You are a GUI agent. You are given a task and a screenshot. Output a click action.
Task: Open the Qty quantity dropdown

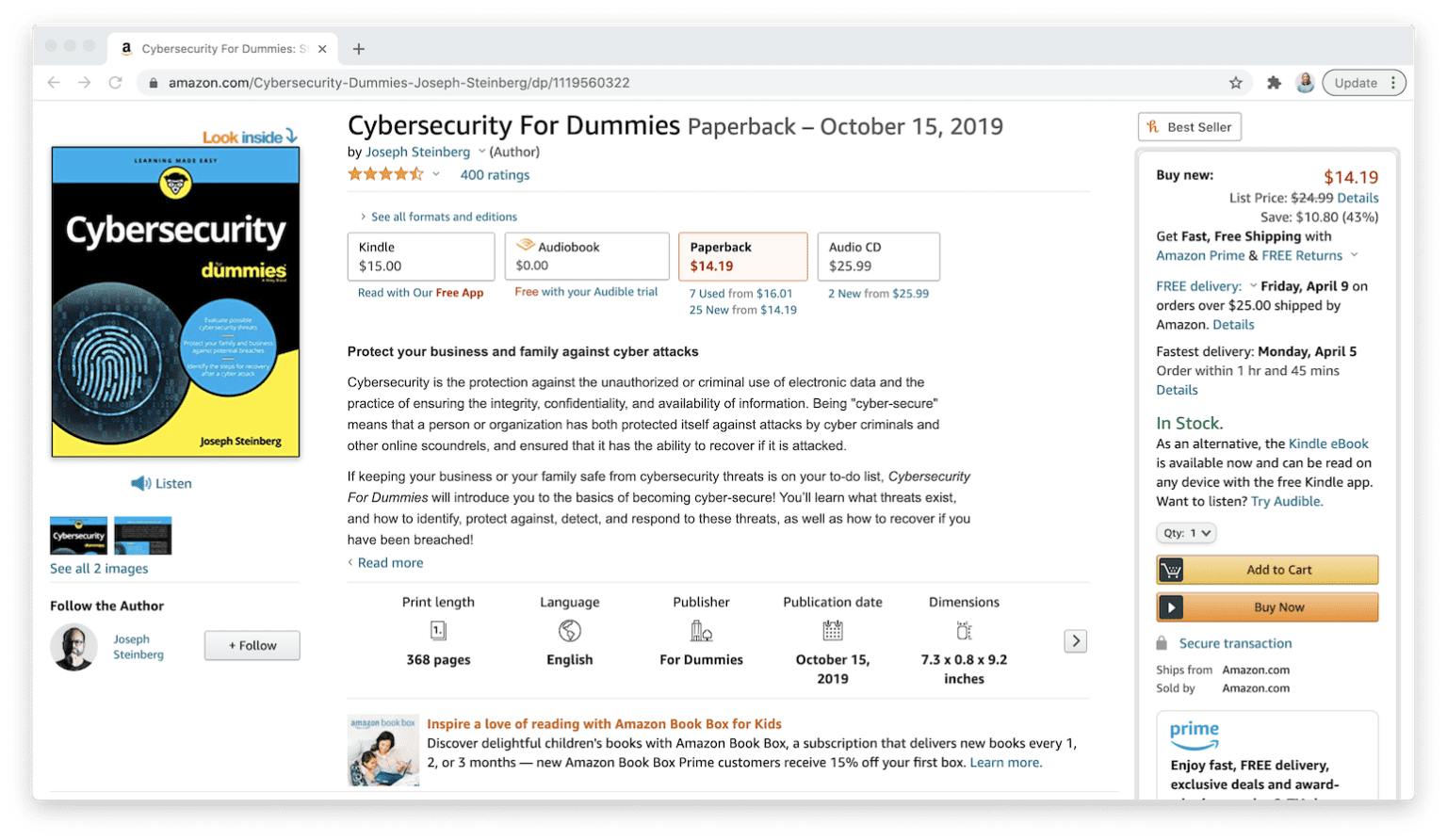pyautogui.click(x=1186, y=533)
